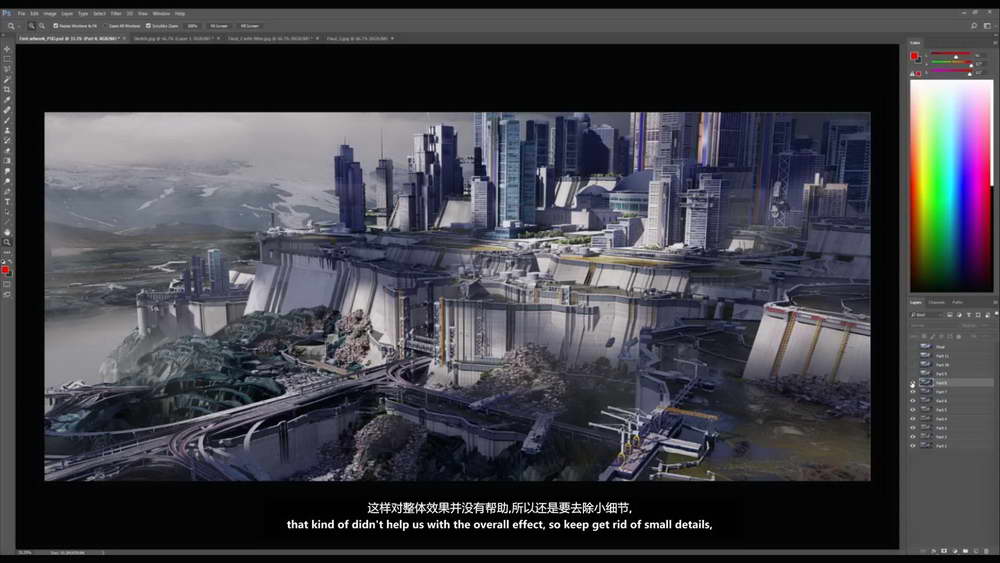The width and height of the screenshot is (1000, 563).
Task: Click the Zoom Out mode icon in options bar
Action: tap(42, 26)
